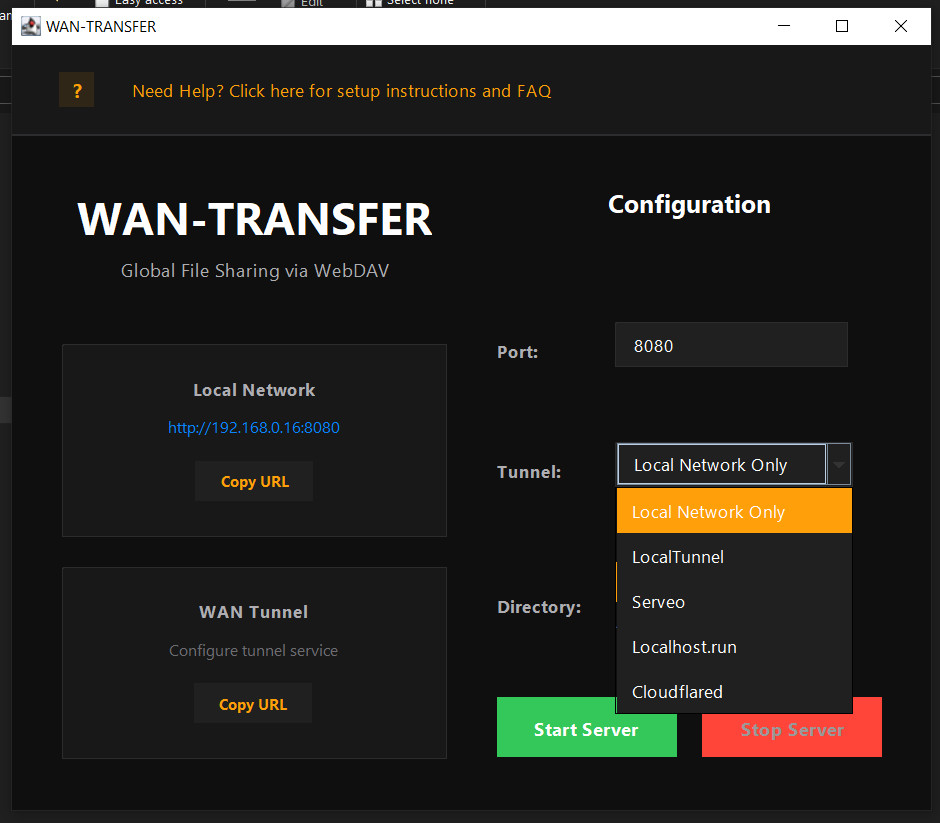This screenshot has width=940, height=823.
Task: Select Localhost.run tunnel option
Action: tap(734, 647)
